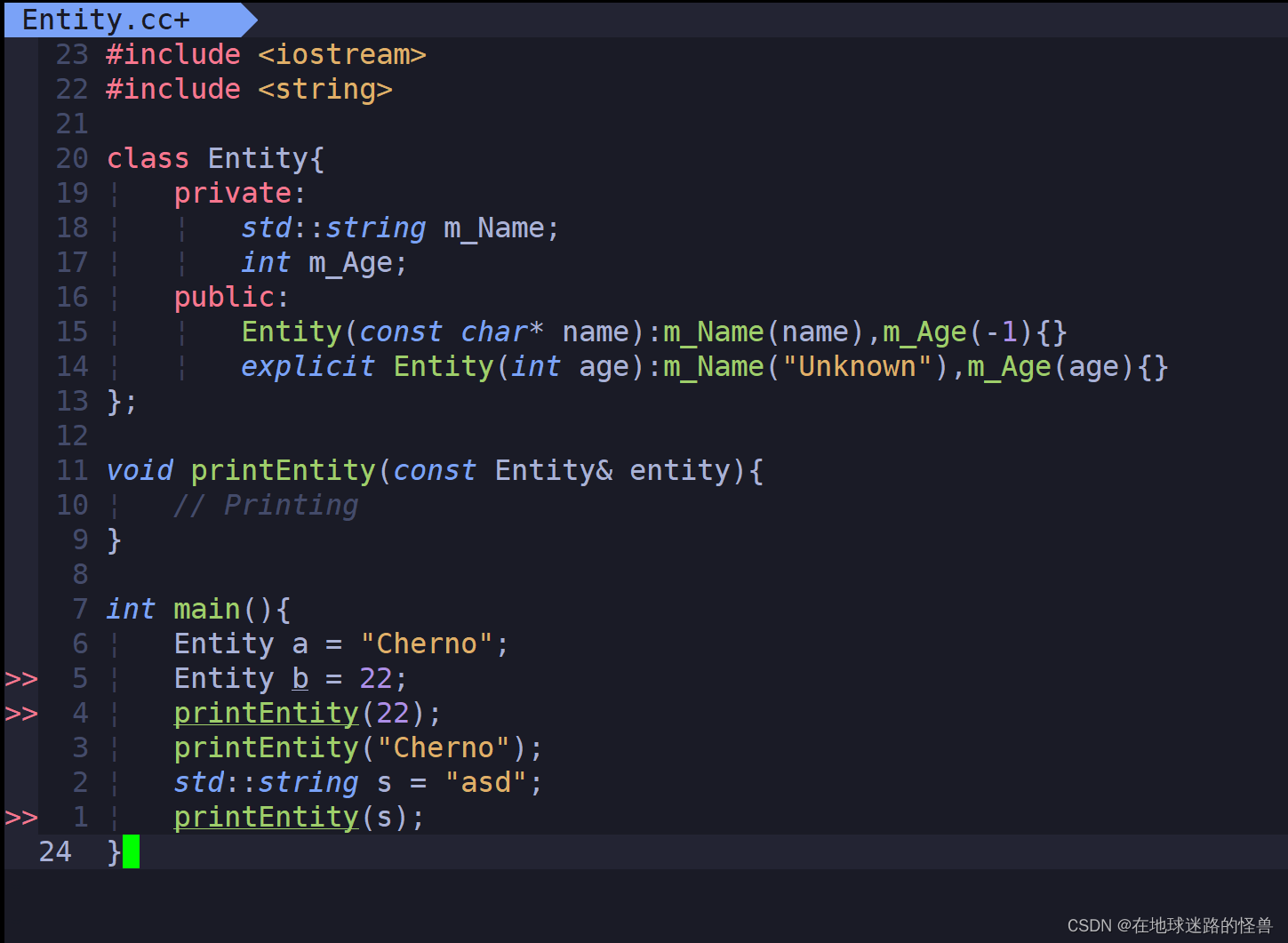Click 'Entity a = "Cherno";' statement
This screenshot has height=943, width=1288.
[x=341, y=644]
